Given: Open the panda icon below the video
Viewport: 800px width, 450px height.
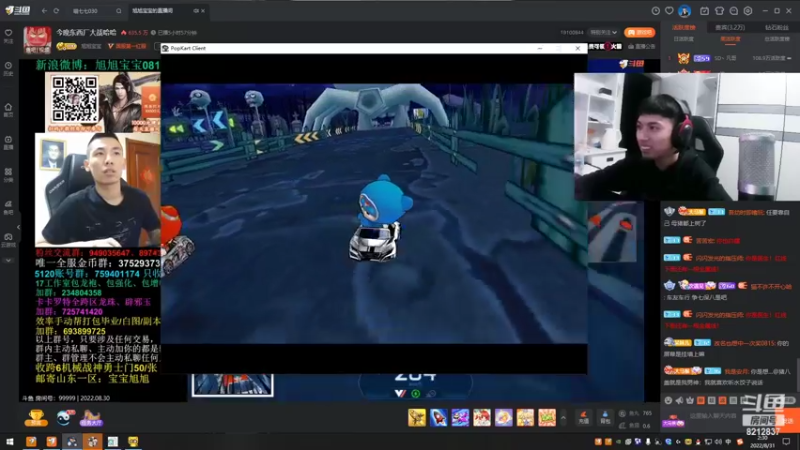Looking at the screenshot, I should (x=64, y=418).
